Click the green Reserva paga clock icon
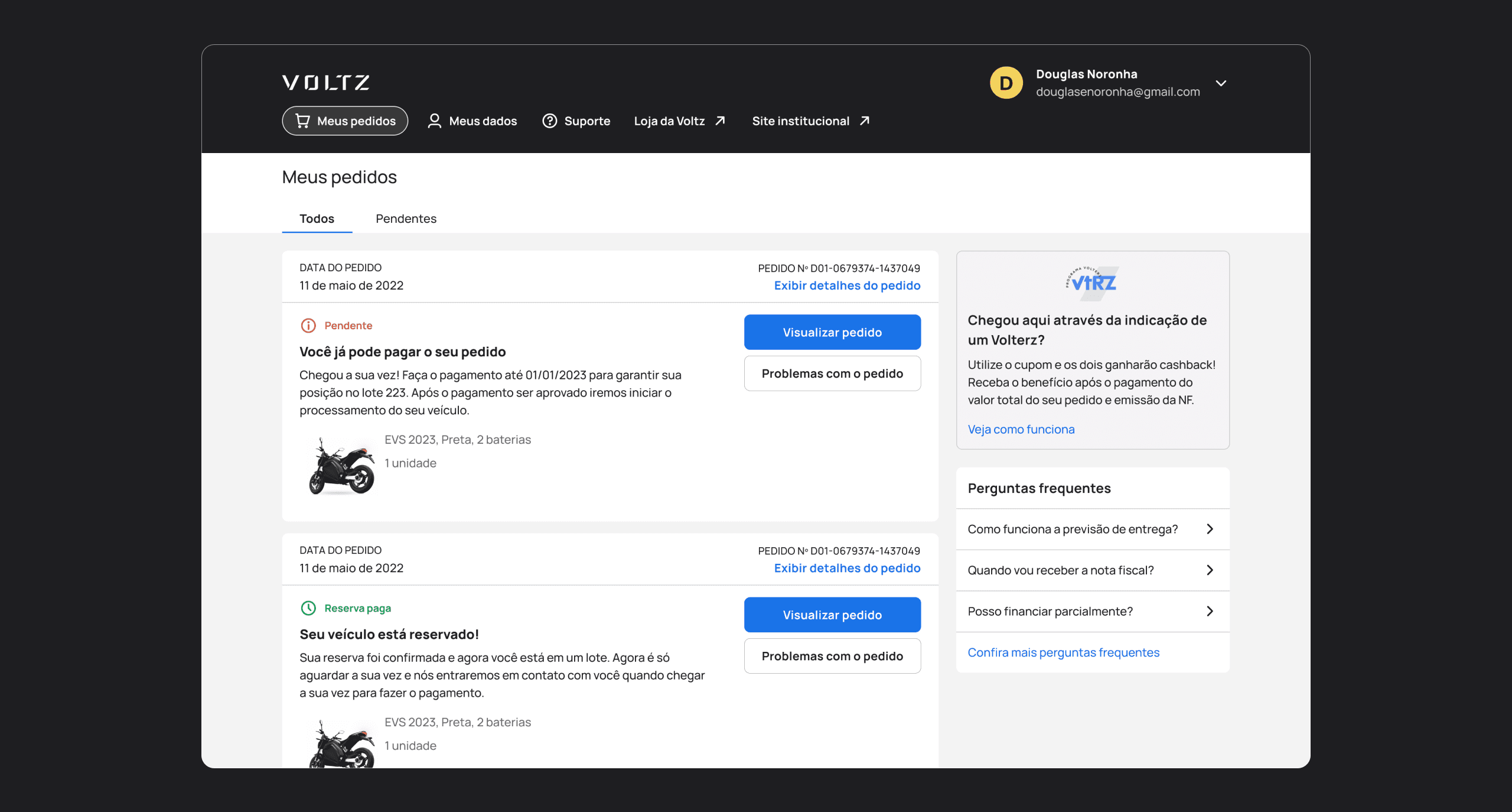Viewport: 1512px width, 812px height. pos(308,608)
